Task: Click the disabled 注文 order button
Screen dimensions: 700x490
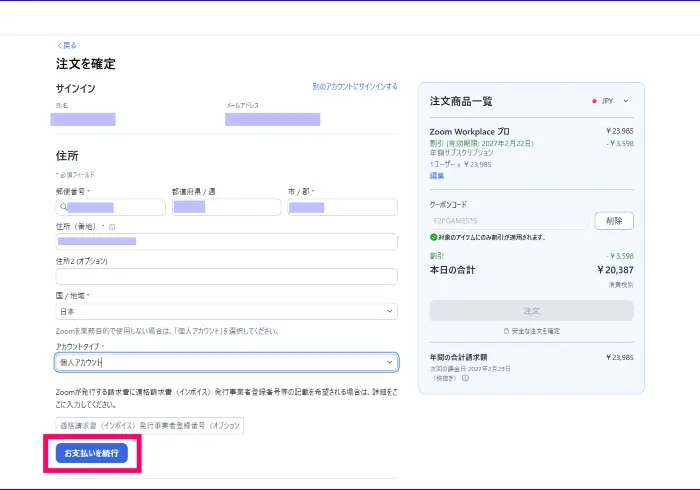Action: point(532,311)
